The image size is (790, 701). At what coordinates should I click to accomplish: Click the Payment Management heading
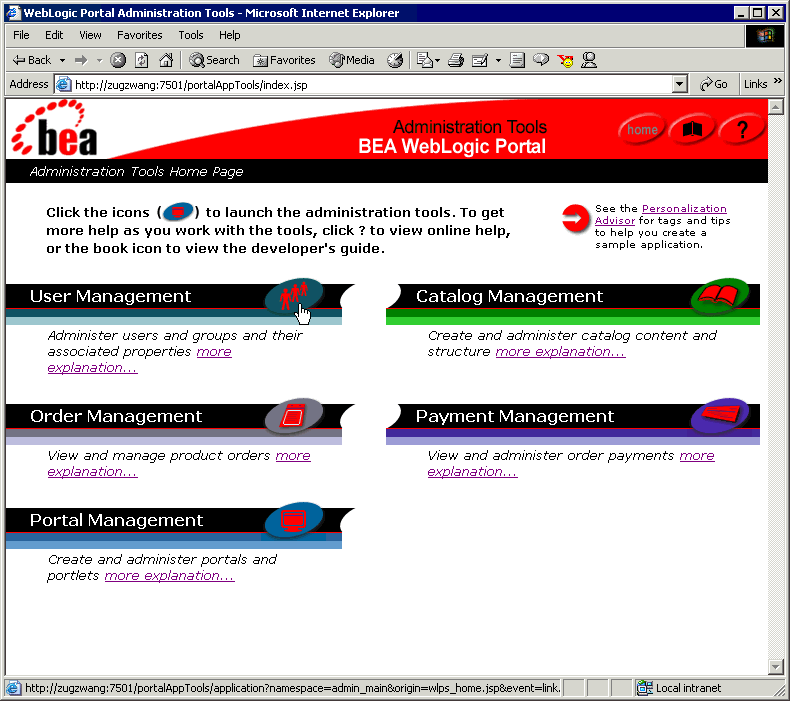515,416
